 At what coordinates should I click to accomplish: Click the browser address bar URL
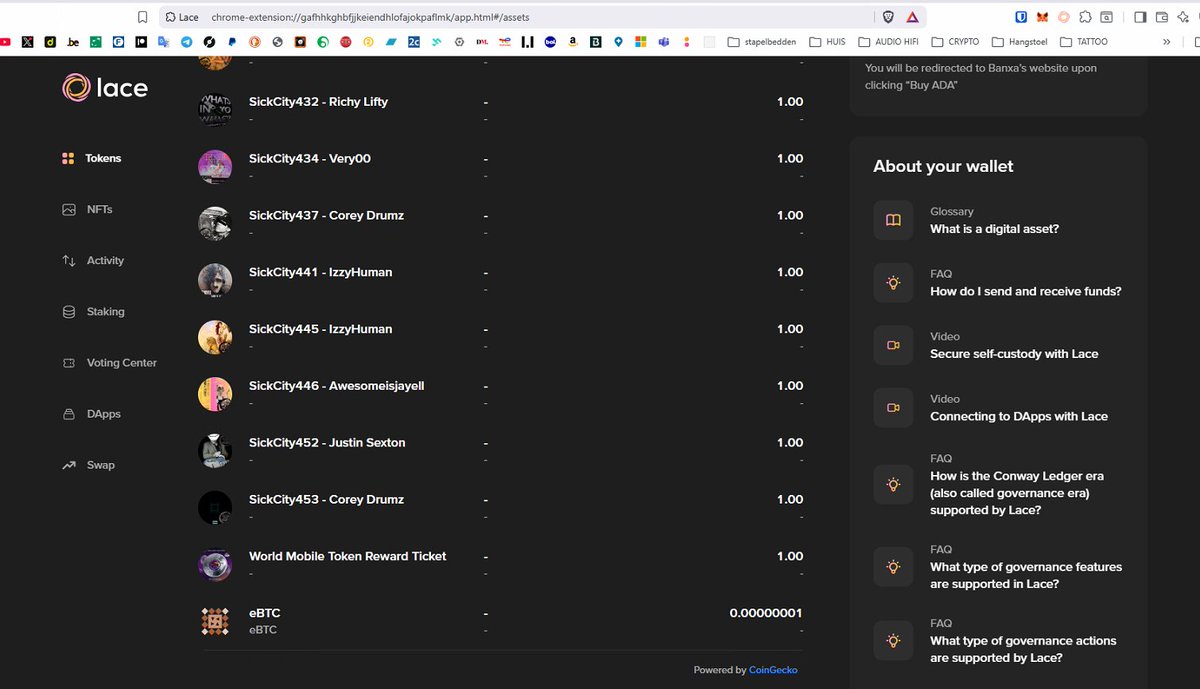[370, 17]
